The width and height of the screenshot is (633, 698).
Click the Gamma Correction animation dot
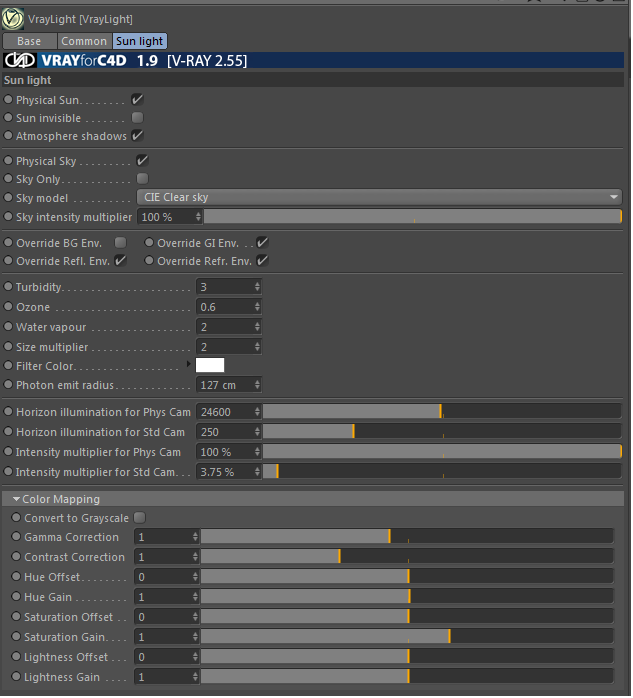pos(16,536)
